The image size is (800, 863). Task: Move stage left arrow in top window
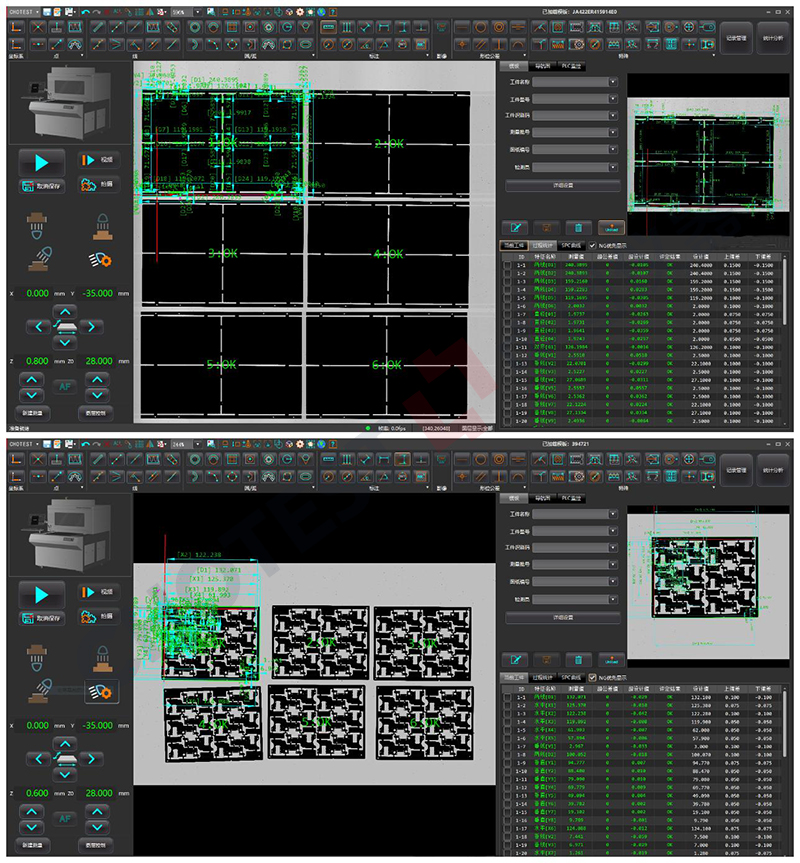click(x=39, y=327)
